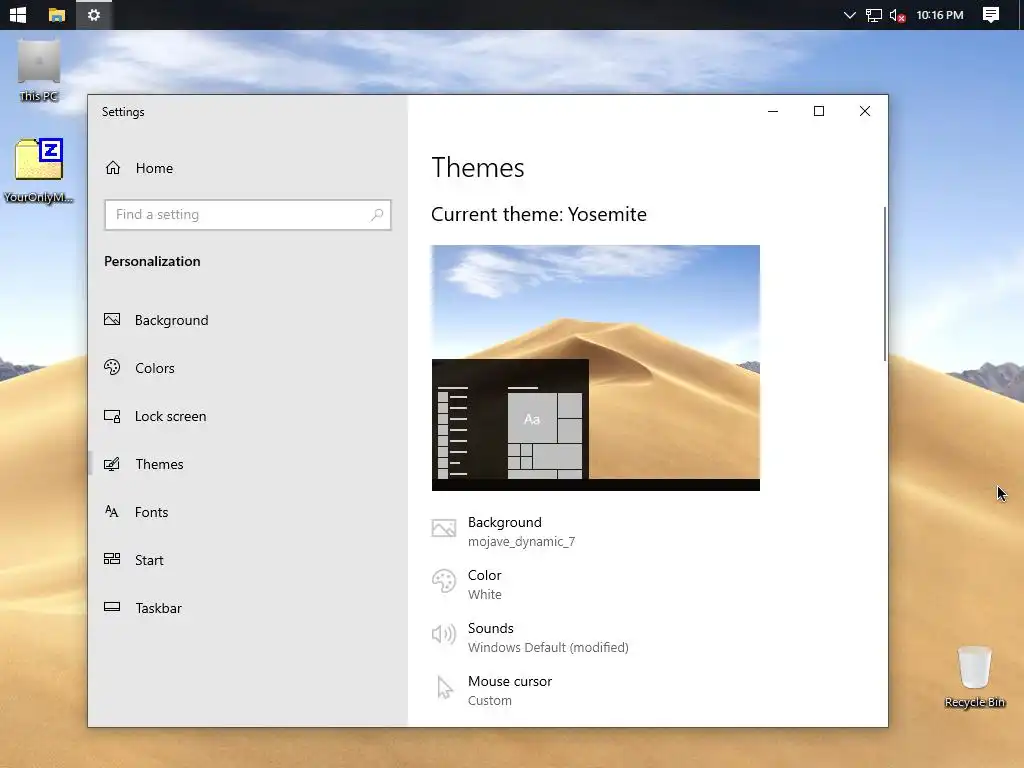Viewport: 1024px width, 768px height.
Task: Open the network status tray icon
Action: point(873,15)
